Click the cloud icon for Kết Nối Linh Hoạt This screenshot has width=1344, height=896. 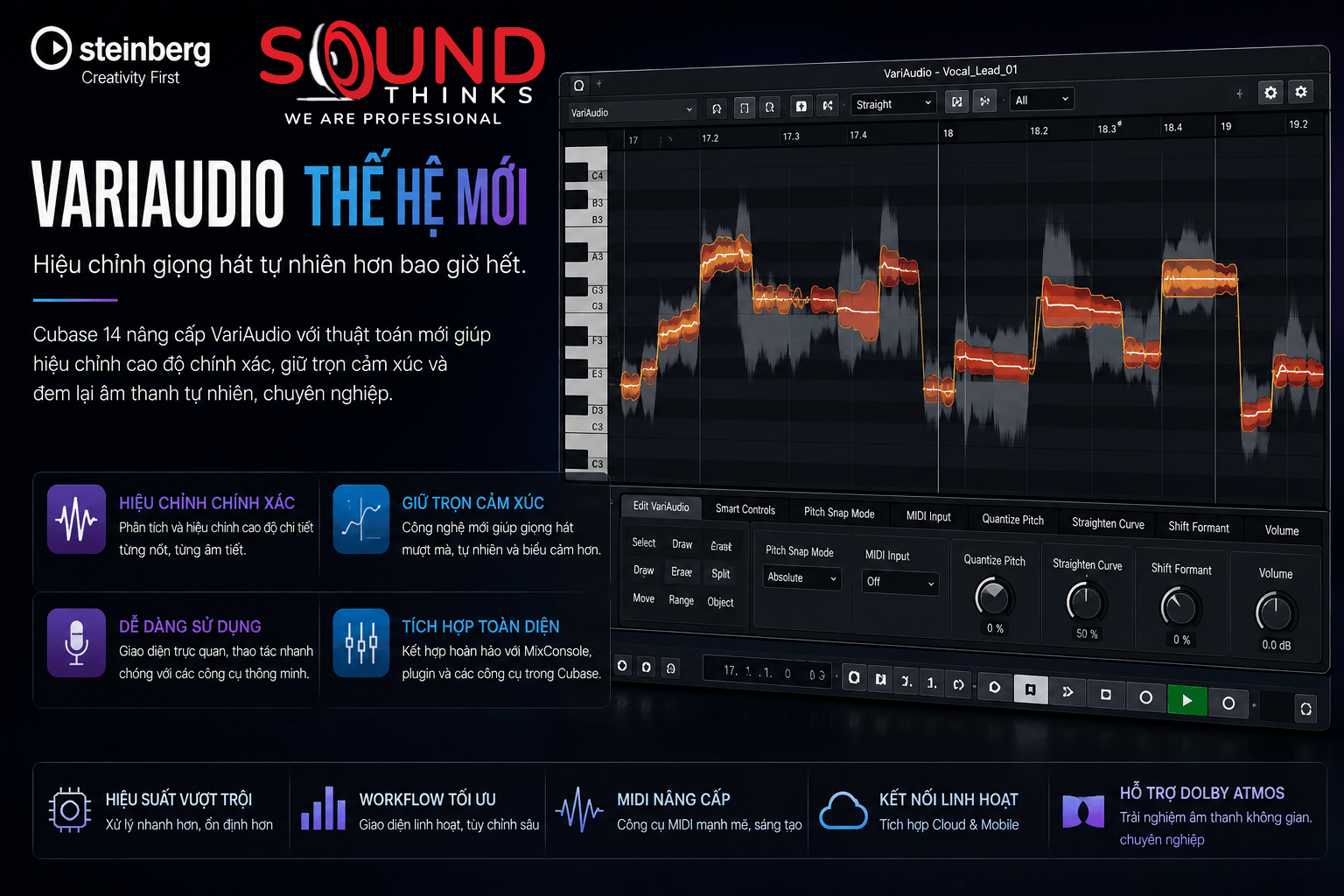point(843,810)
